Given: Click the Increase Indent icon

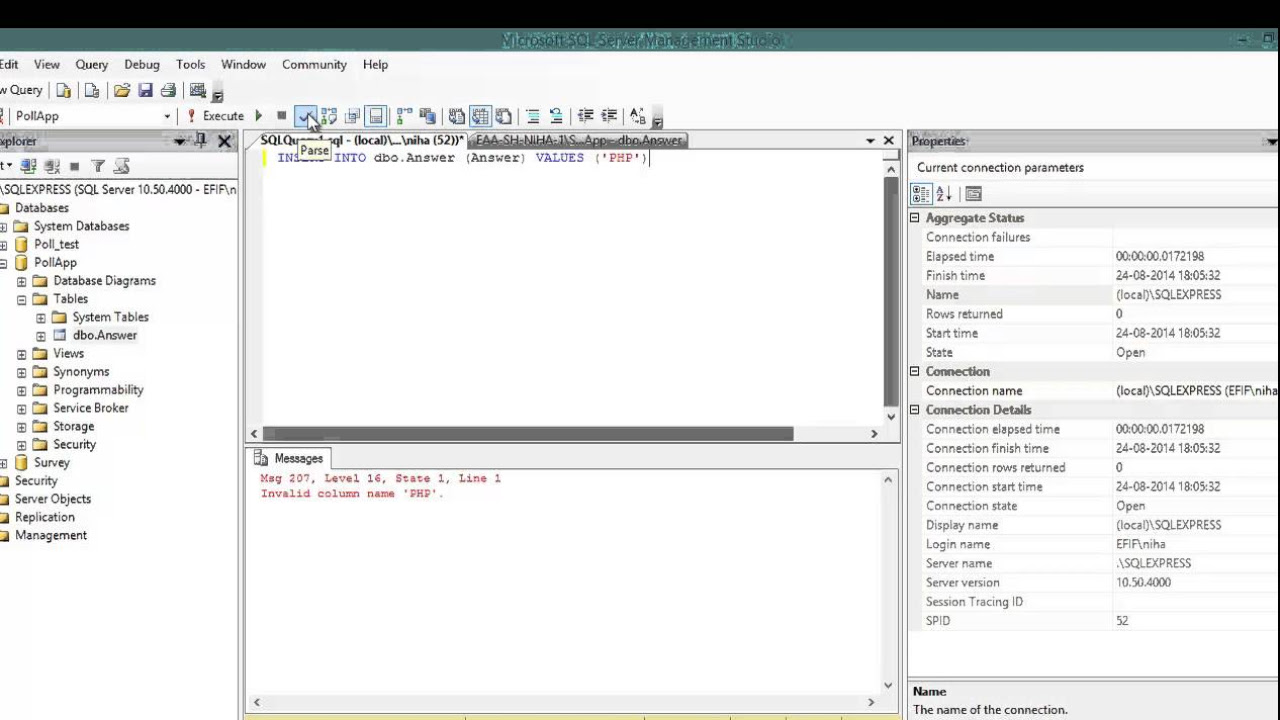Looking at the screenshot, I should pos(609,116).
